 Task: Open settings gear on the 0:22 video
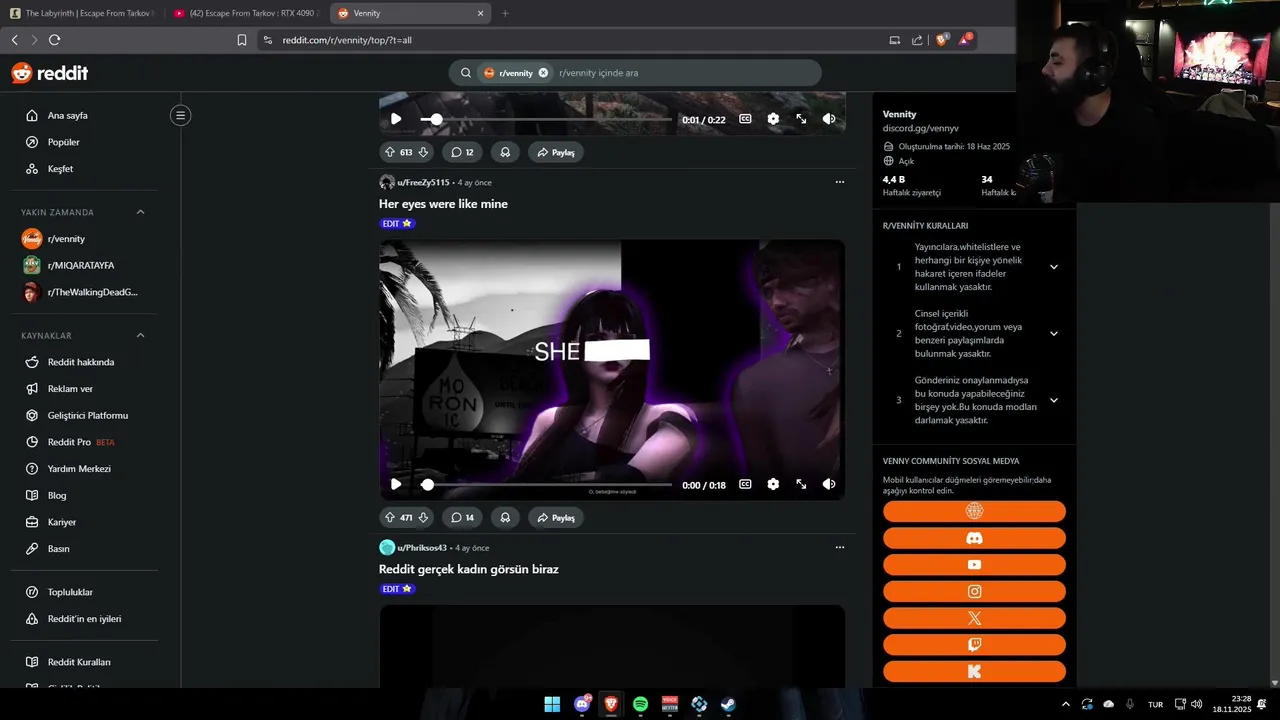[x=773, y=119]
